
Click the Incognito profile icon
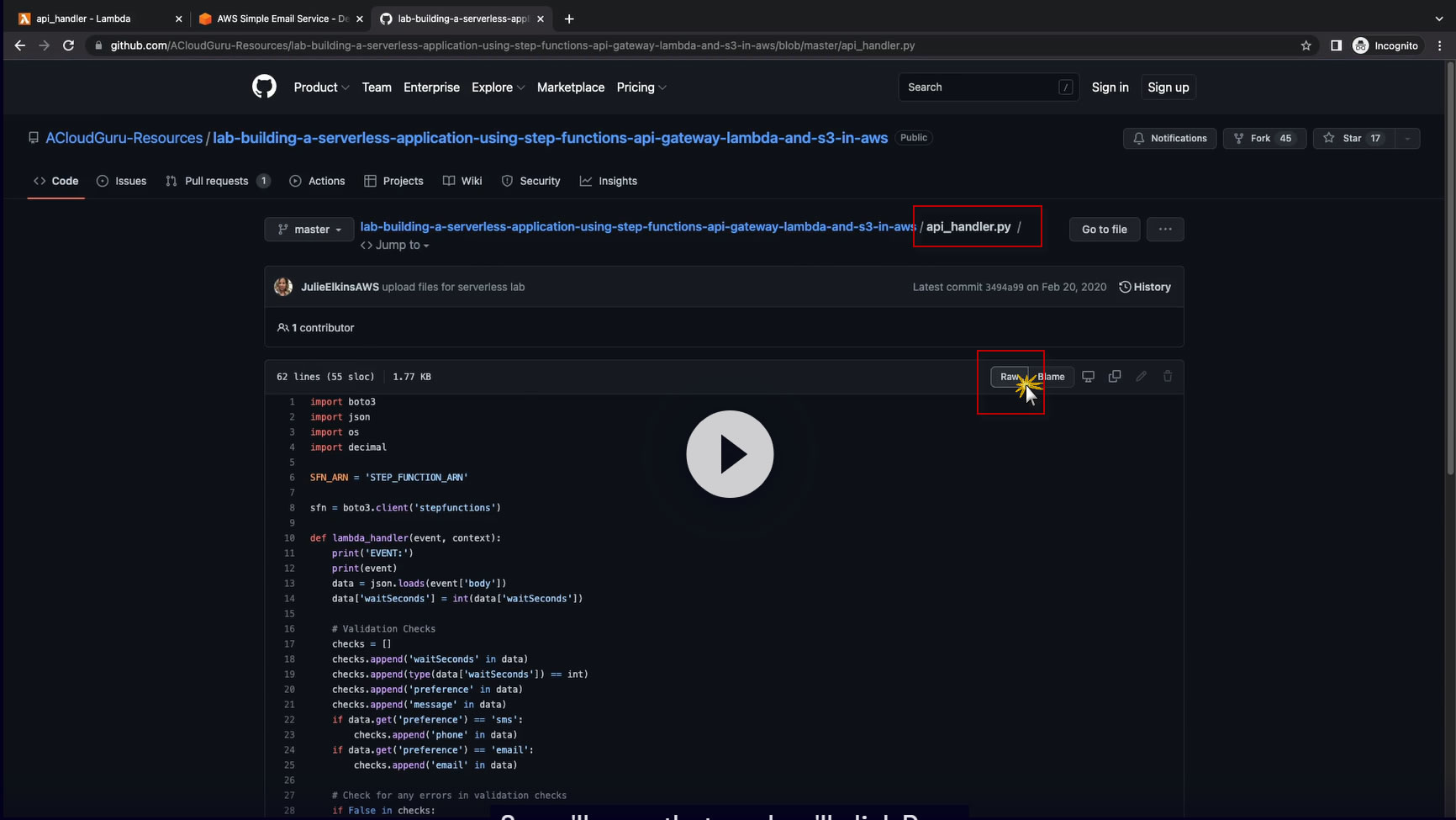coord(1360,45)
